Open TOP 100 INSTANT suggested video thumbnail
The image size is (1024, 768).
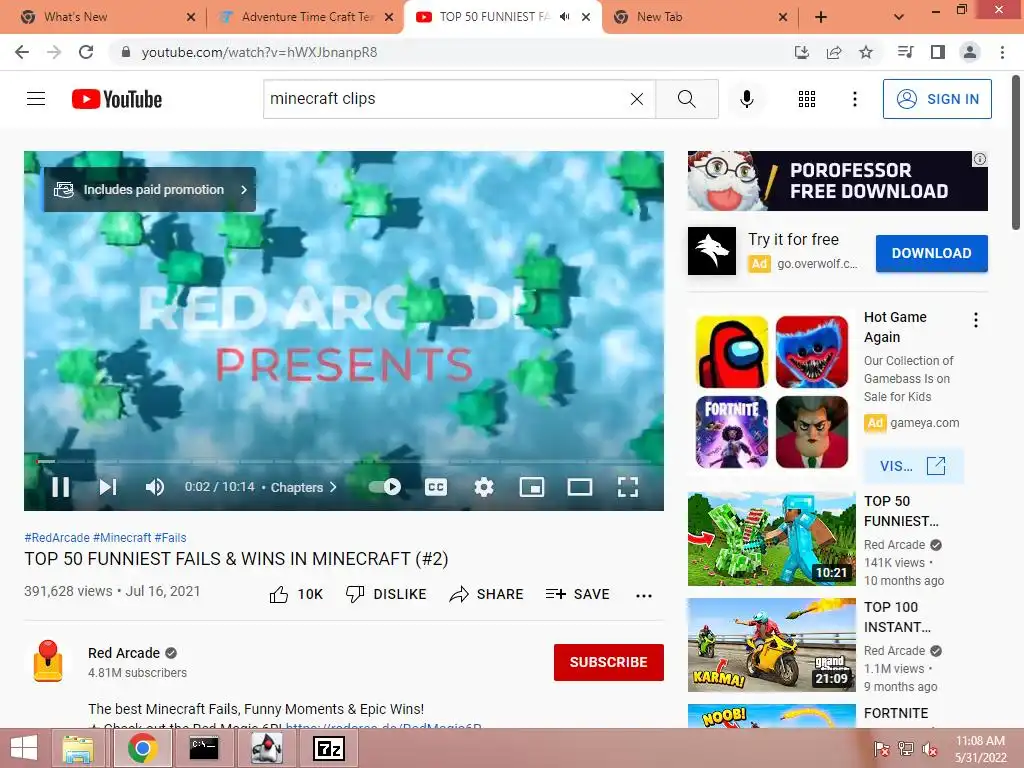click(772, 645)
